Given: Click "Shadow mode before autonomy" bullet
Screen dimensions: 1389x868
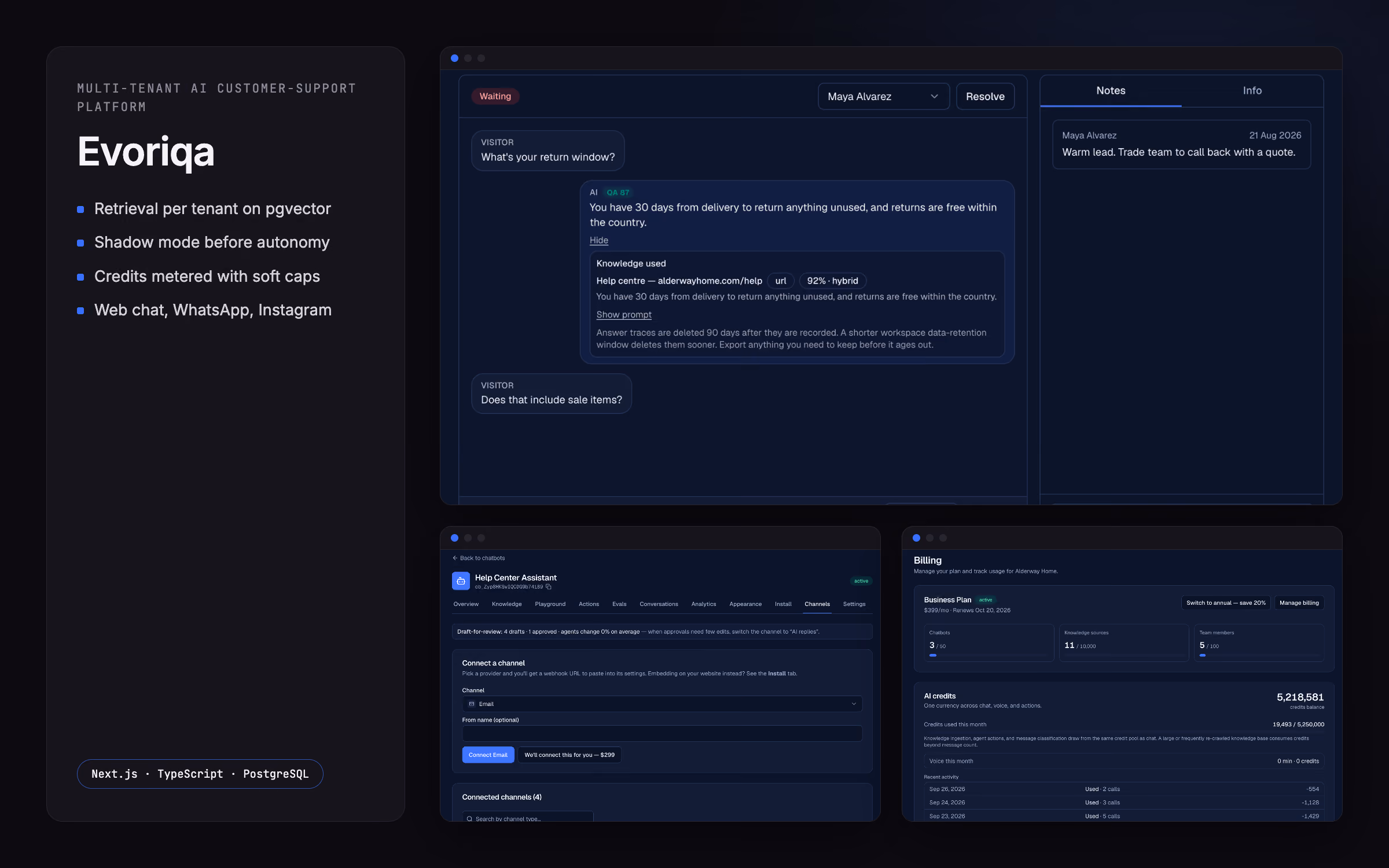Looking at the screenshot, I should [x=212, y=242].
